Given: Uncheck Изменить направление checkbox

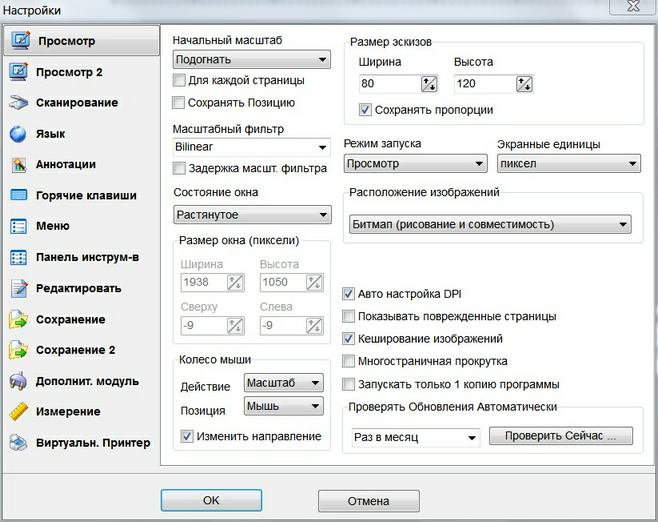Looking at the screenshot, I should tap(187, 436).
